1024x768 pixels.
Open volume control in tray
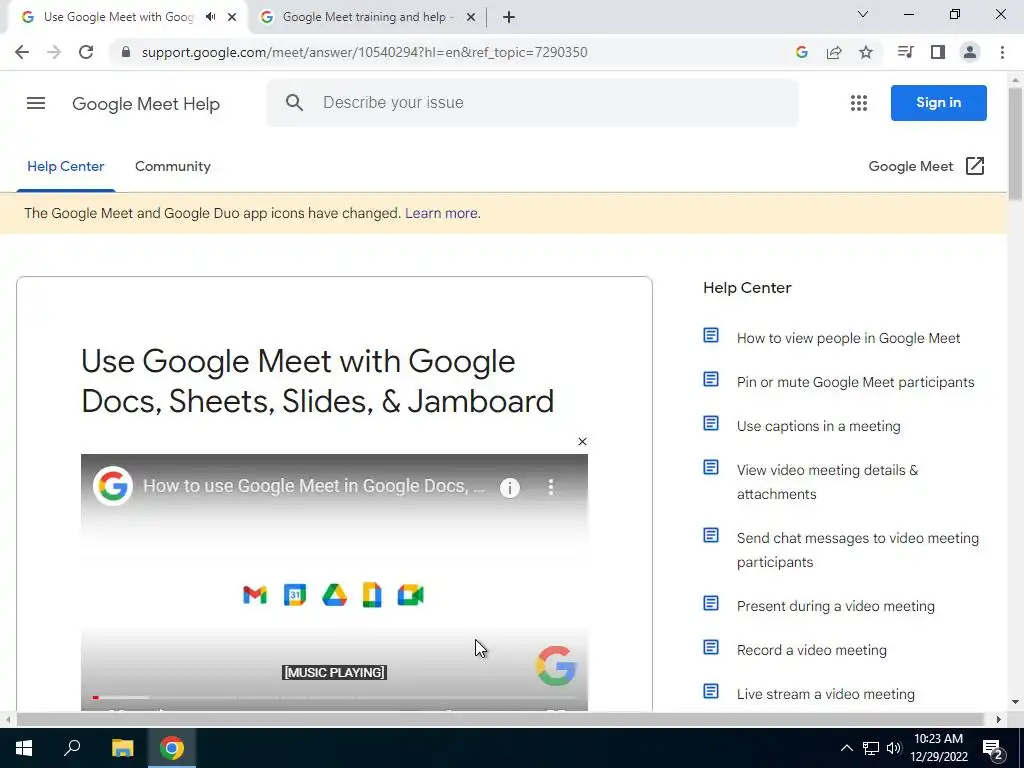tap(894, 748)
